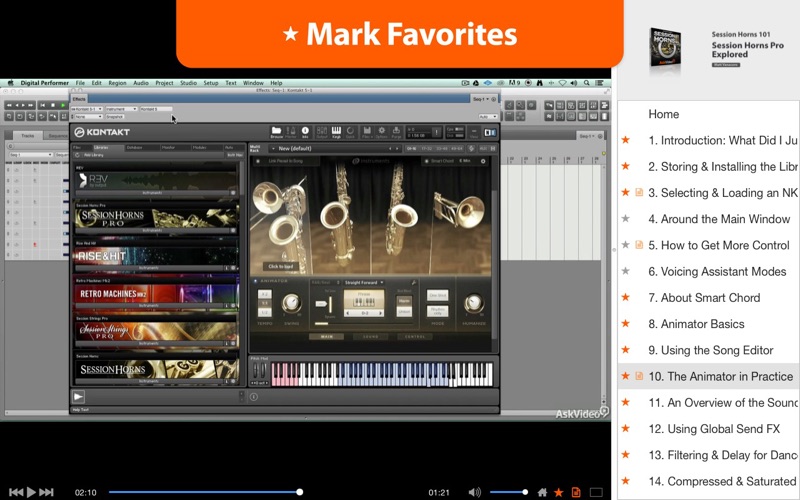Open the Rise & Hit library banner
The width and height of the screenshot is (800, 500).
coord(157,255)
